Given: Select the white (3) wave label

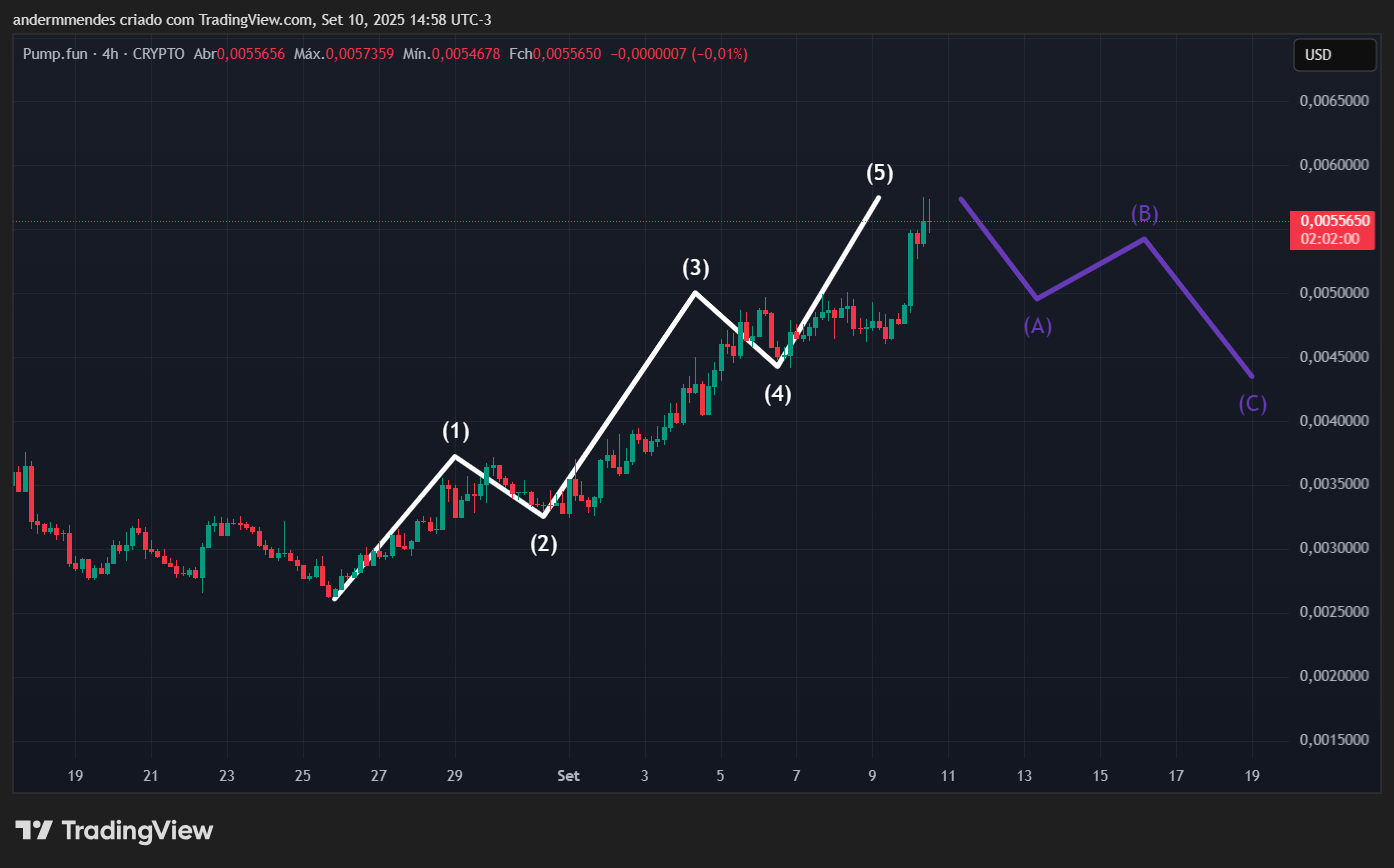Looking at the screenshot, I should pos(696,267).
